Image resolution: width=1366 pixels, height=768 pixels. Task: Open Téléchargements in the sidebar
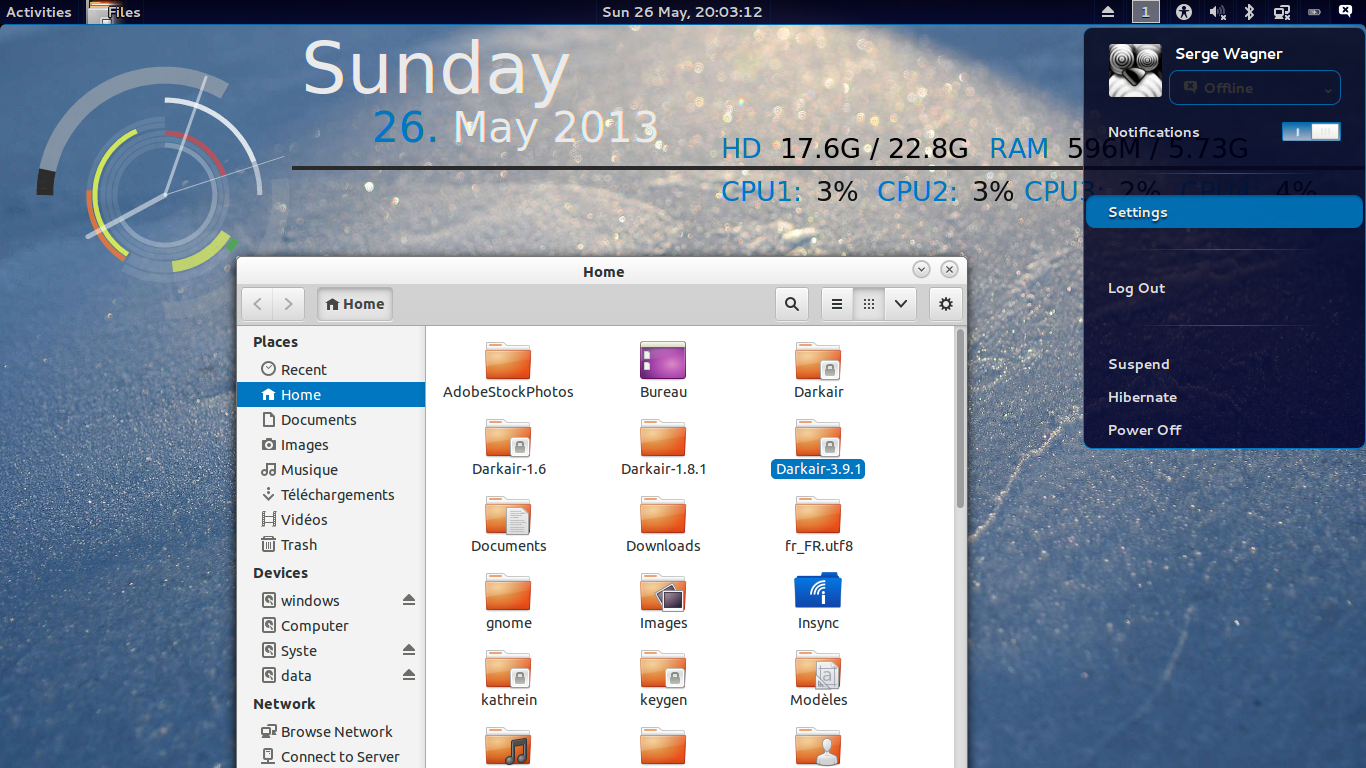[331, 494]
